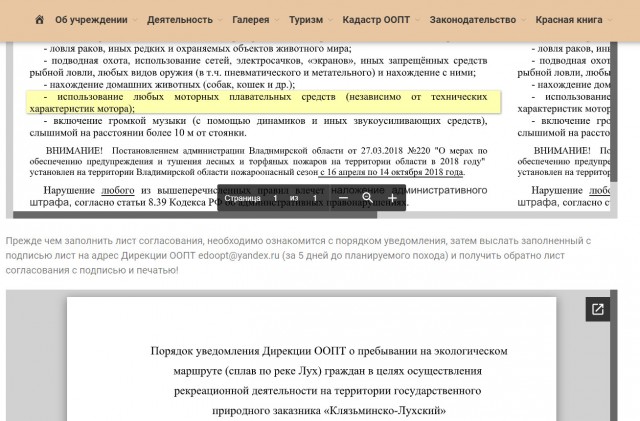Expand the Галерея dropdown arrow
The image size is (640, 421).
click(277, 20)
